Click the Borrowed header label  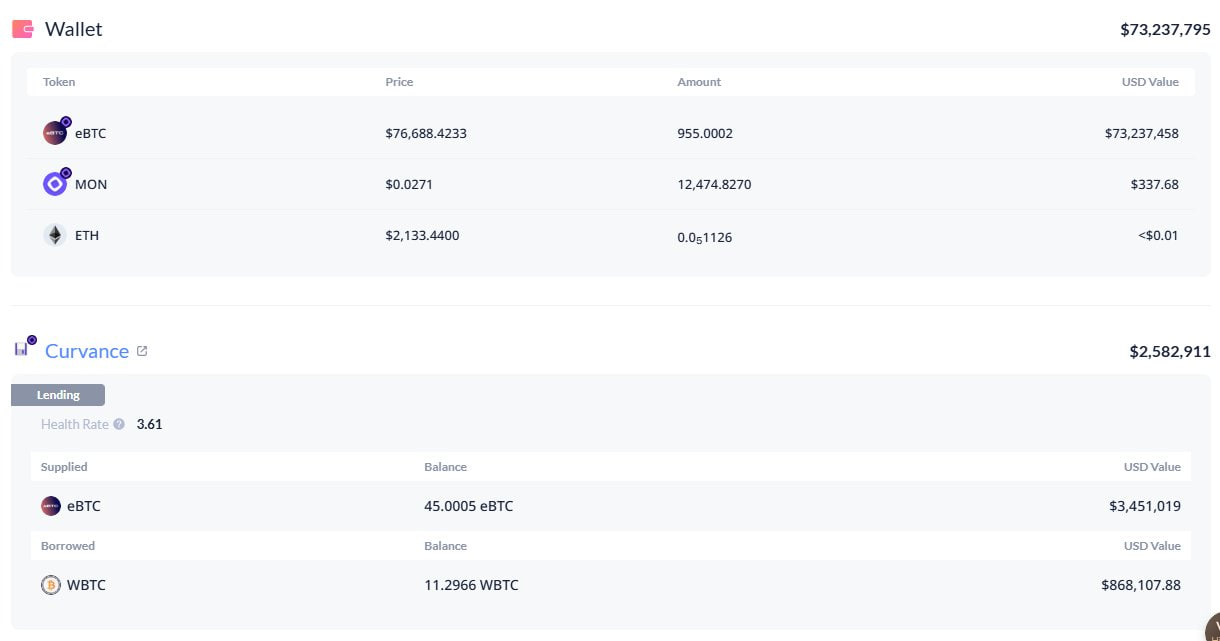tap(68, 546)
